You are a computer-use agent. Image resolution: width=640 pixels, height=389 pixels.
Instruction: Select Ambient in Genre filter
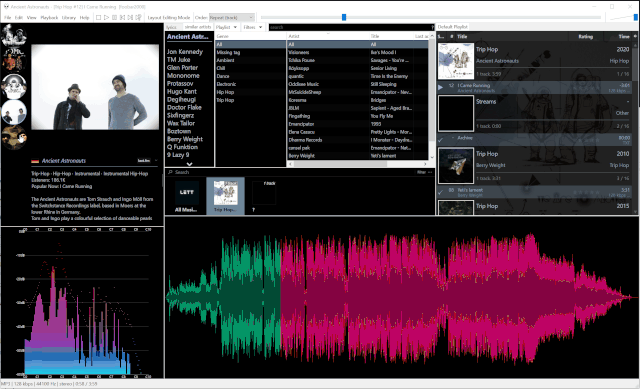pos(251,60)
